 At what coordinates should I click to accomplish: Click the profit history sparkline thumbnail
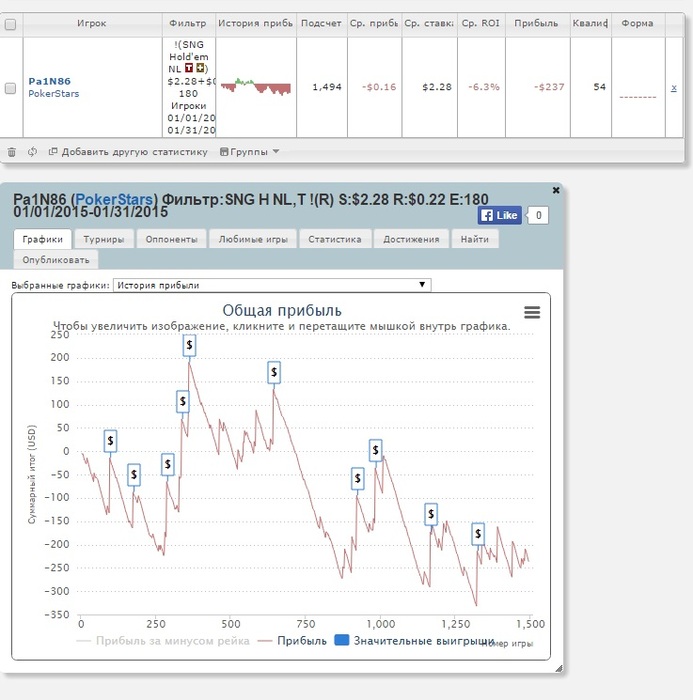tap(256, 87)
